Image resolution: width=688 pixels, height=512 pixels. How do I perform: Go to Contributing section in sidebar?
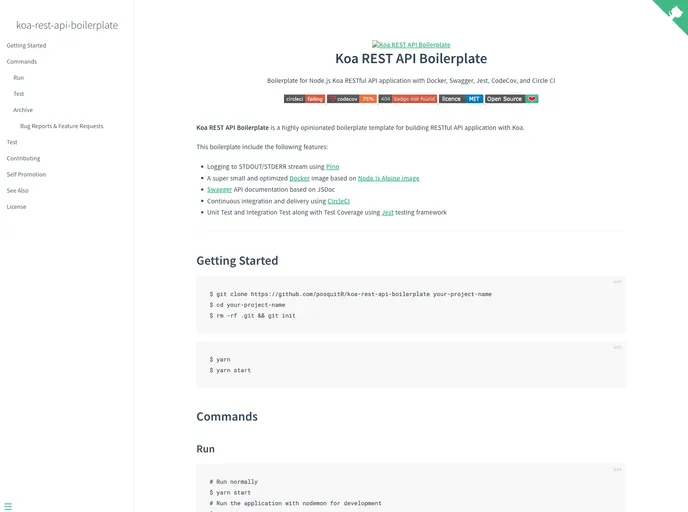[23, 158]
